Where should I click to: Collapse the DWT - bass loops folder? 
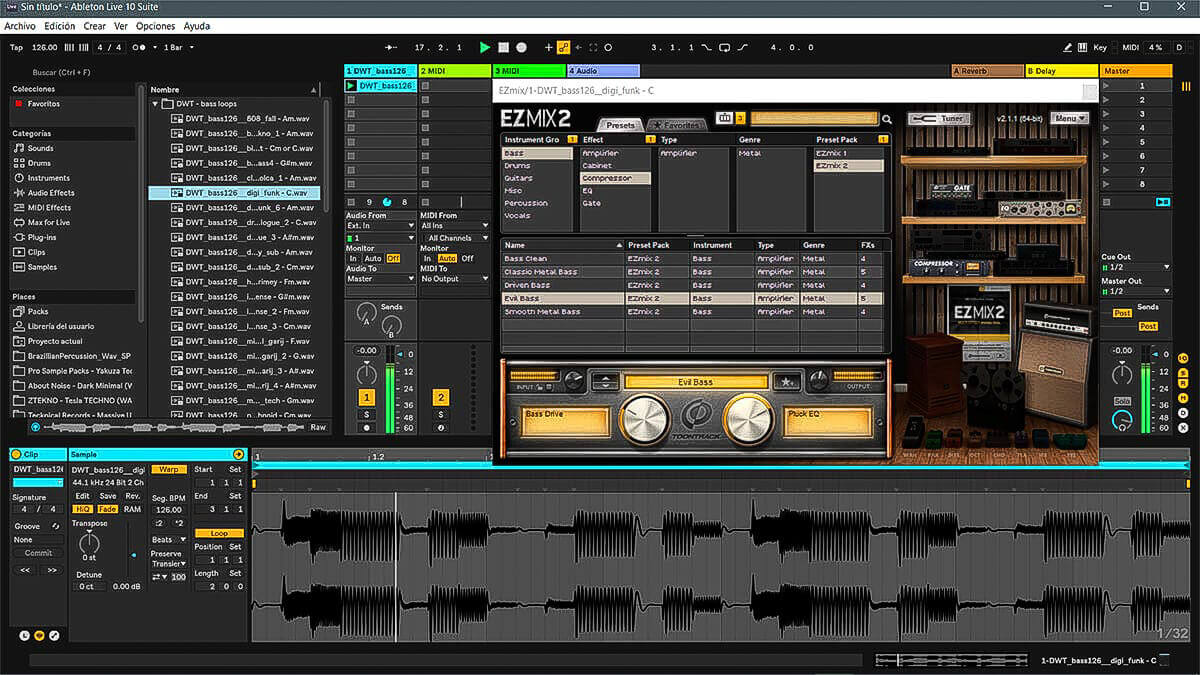pyautogui.click(x=156, y=104)
